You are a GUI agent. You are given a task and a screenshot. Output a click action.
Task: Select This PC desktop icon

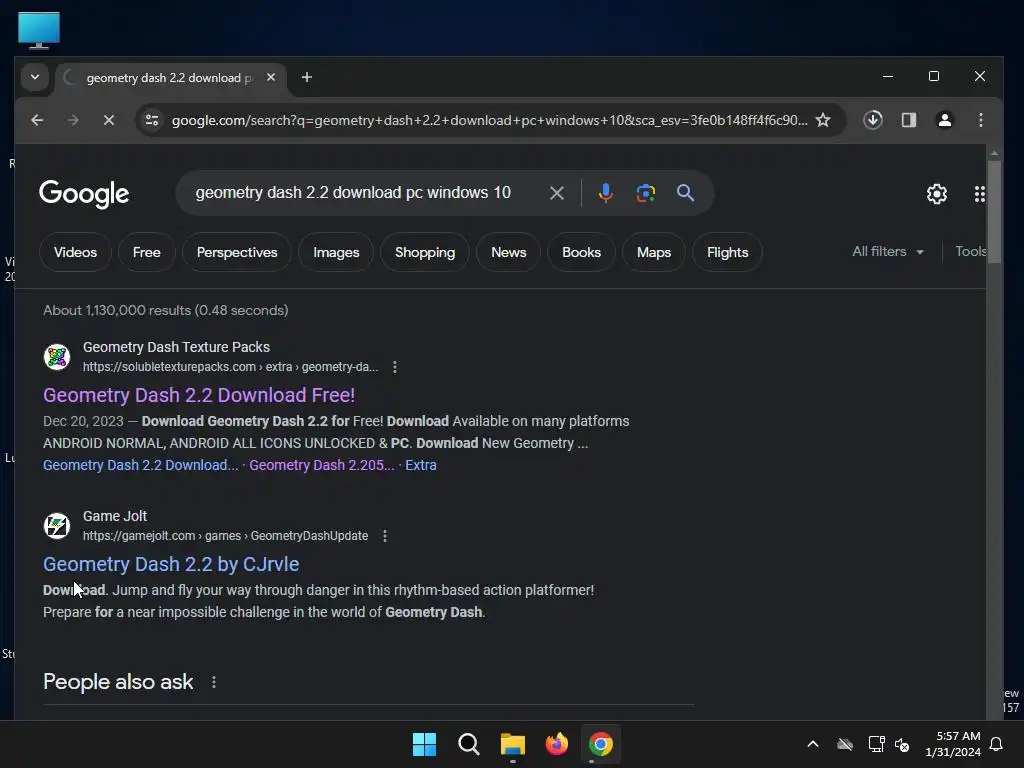[x=39, y=30]
